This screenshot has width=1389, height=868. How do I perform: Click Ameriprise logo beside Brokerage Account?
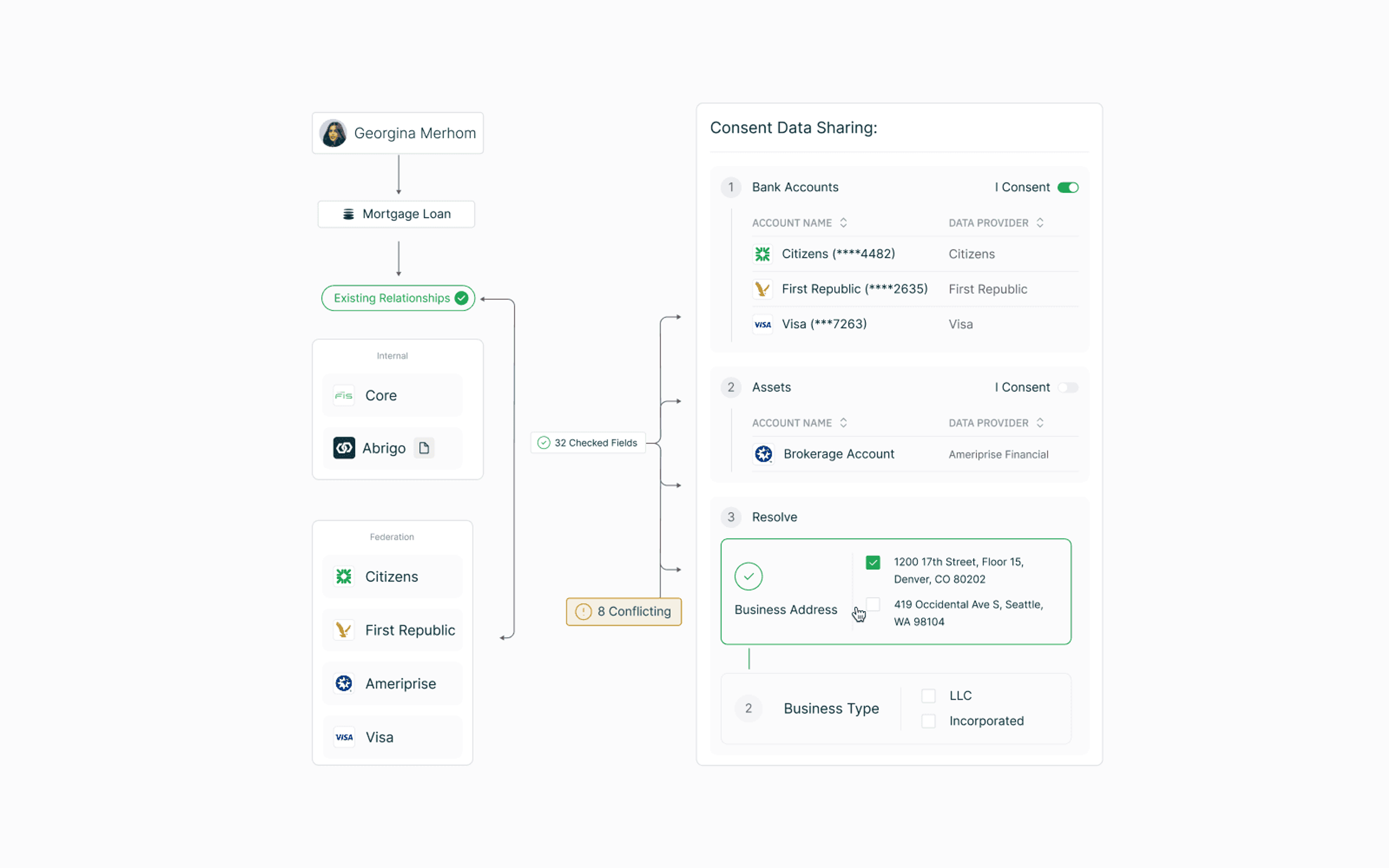click(x=763, y=454)
